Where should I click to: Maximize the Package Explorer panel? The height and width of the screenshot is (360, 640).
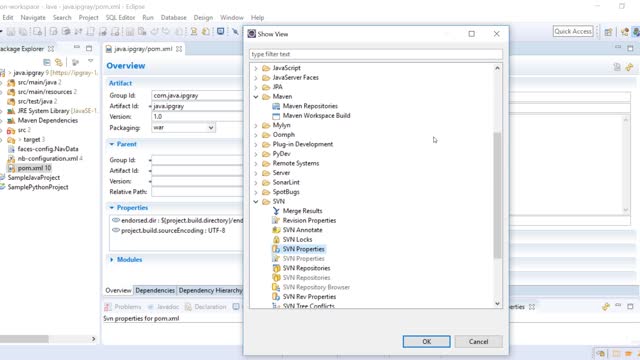click(89, 48)
